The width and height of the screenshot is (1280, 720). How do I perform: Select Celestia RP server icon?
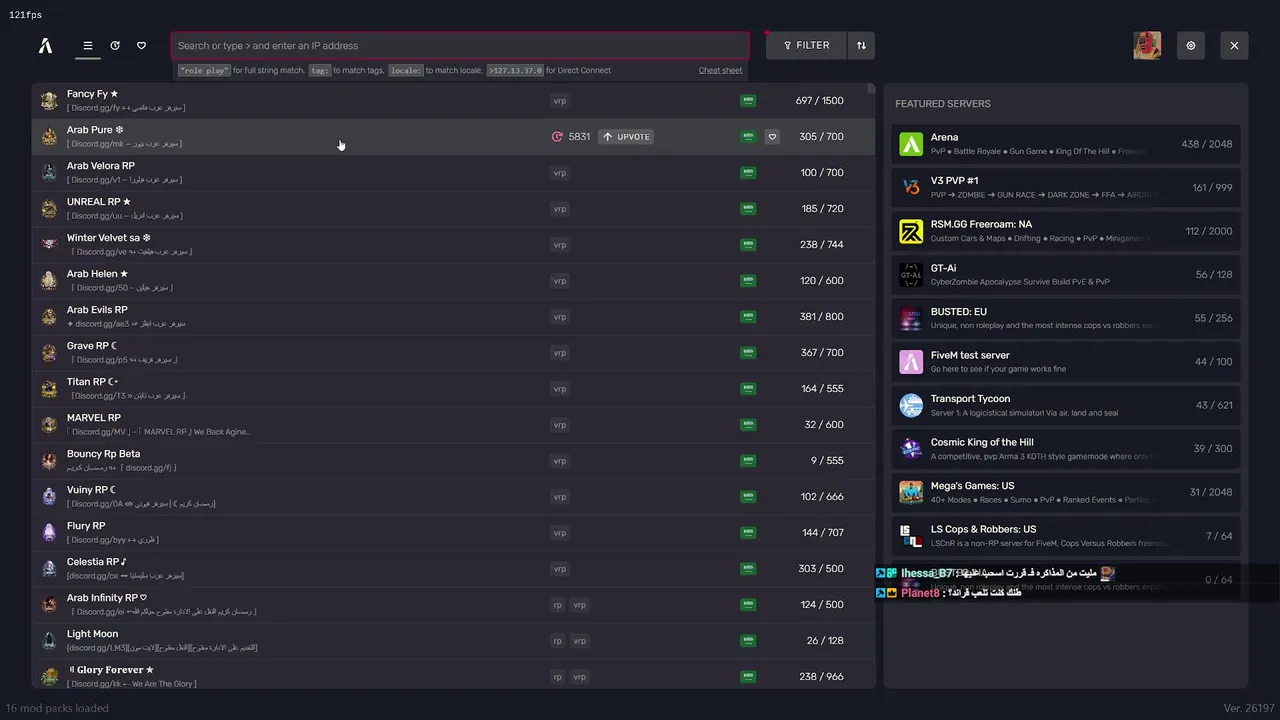point(49,569)
